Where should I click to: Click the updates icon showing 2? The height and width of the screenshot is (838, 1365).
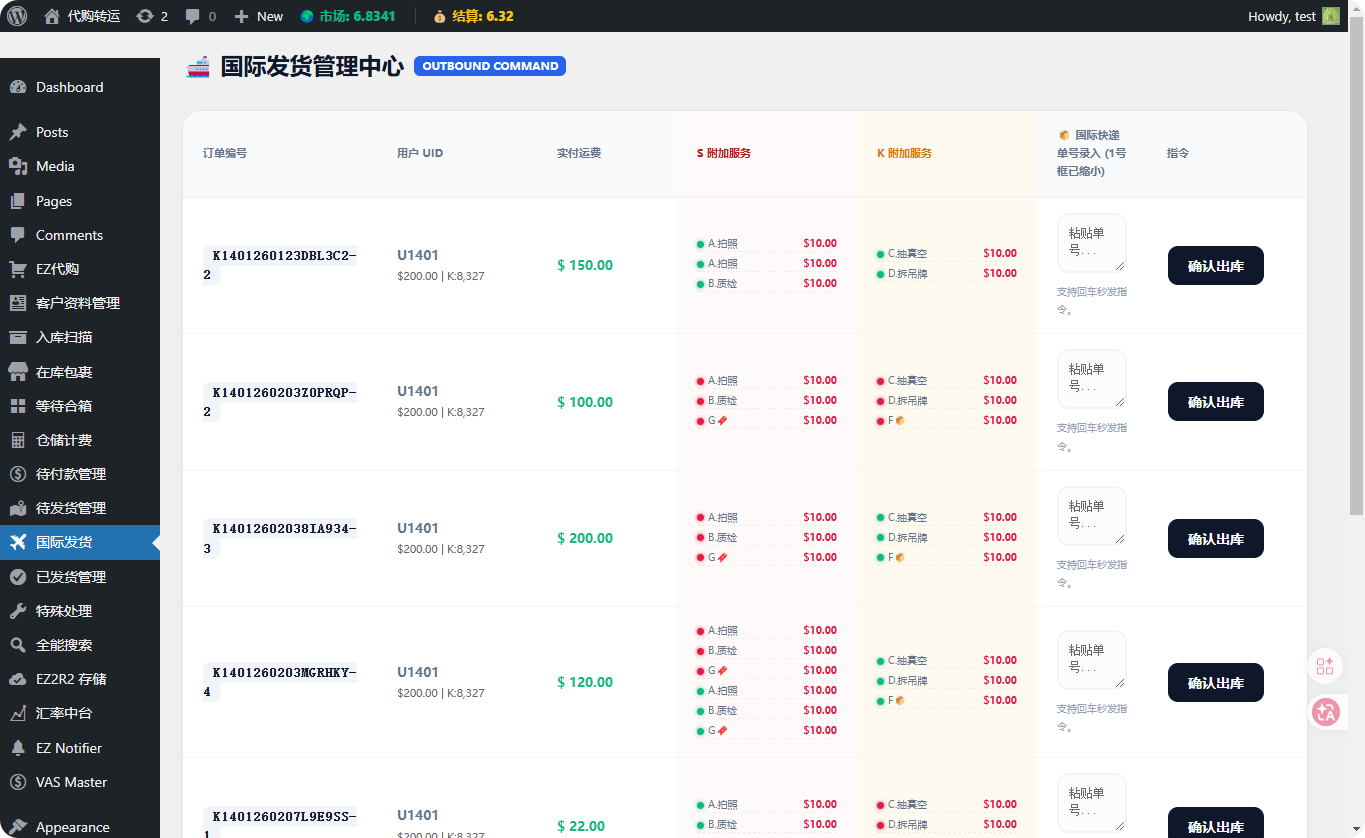click(145, 16)
